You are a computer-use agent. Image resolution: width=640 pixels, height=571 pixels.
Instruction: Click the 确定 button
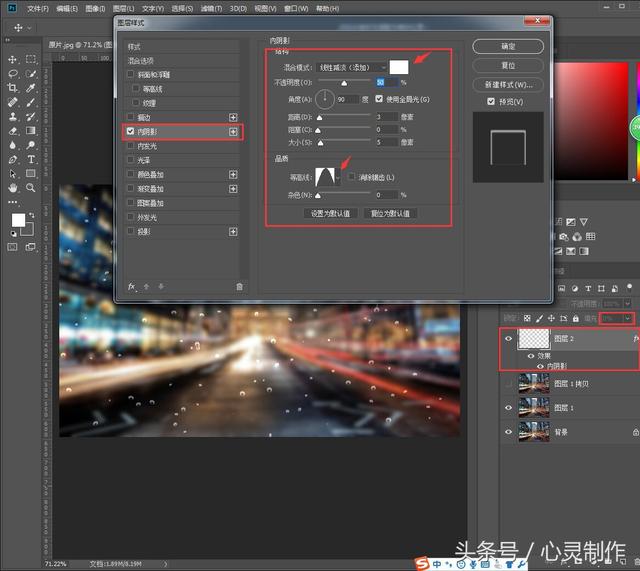(508, 47)
